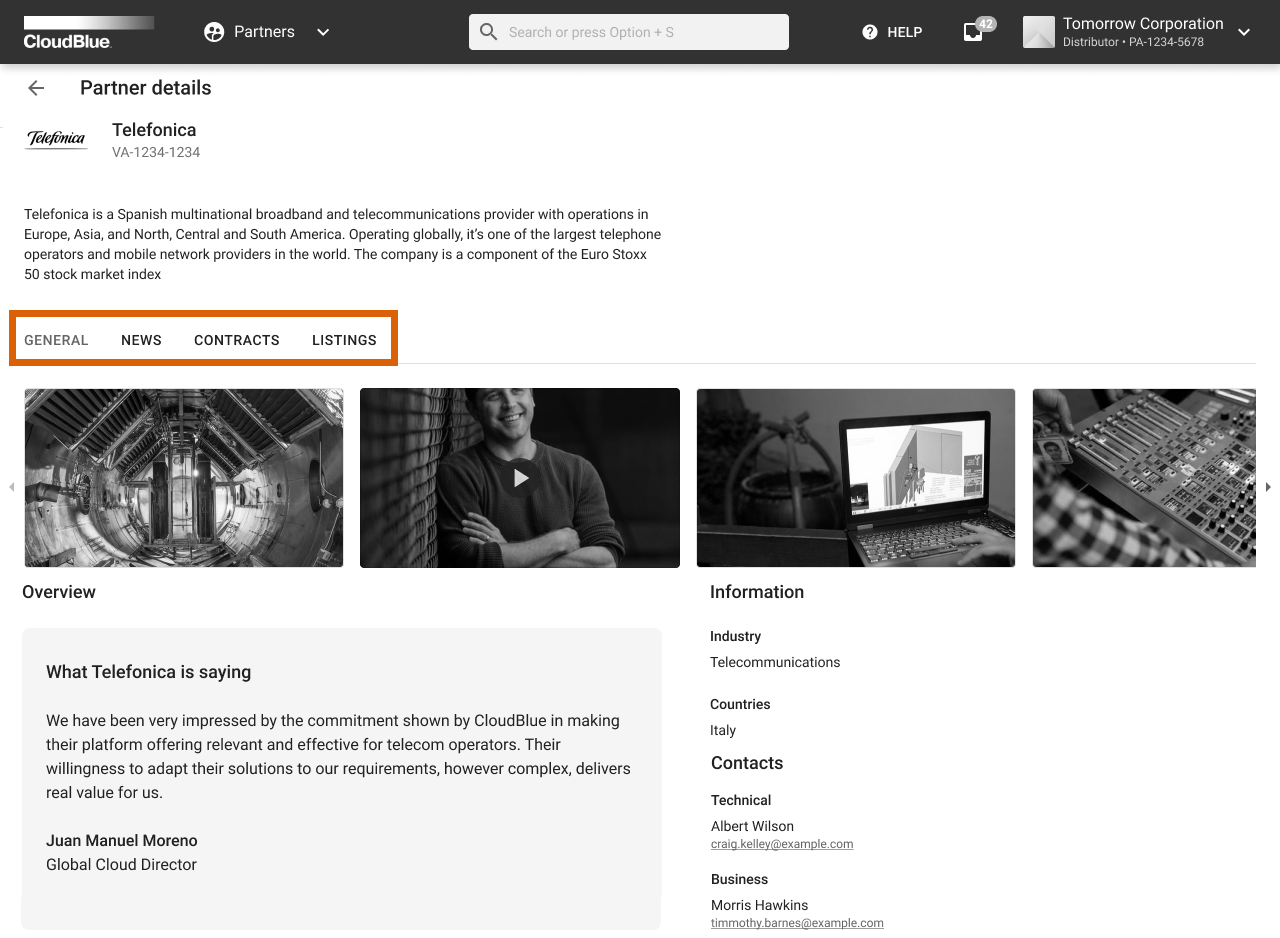1280x938 pixels.
Task: Expand the Tomorrow Corporation account menu
Action: pyautogui.click(x=1244, y=32)
